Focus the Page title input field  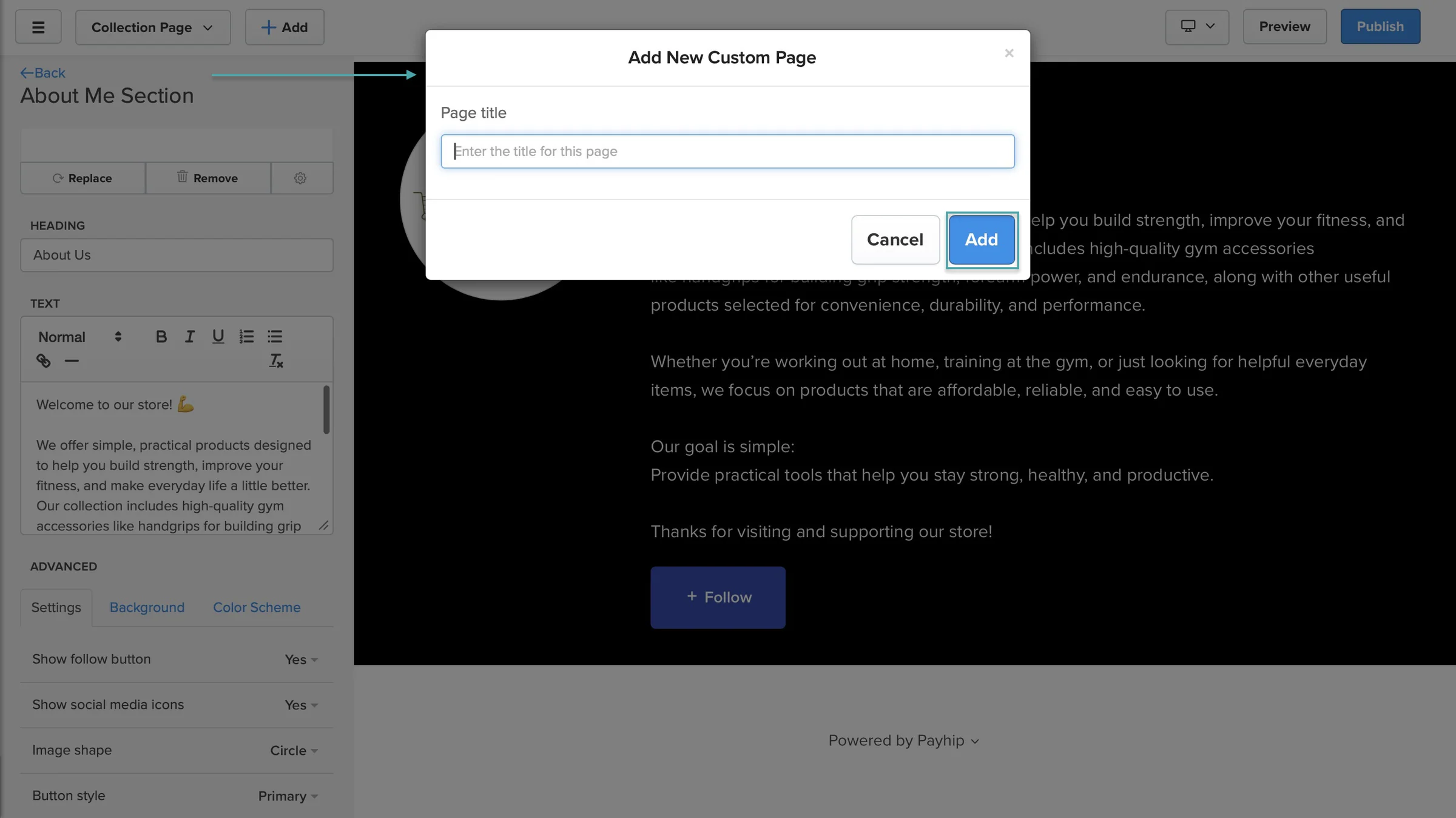tap(727, 151)
